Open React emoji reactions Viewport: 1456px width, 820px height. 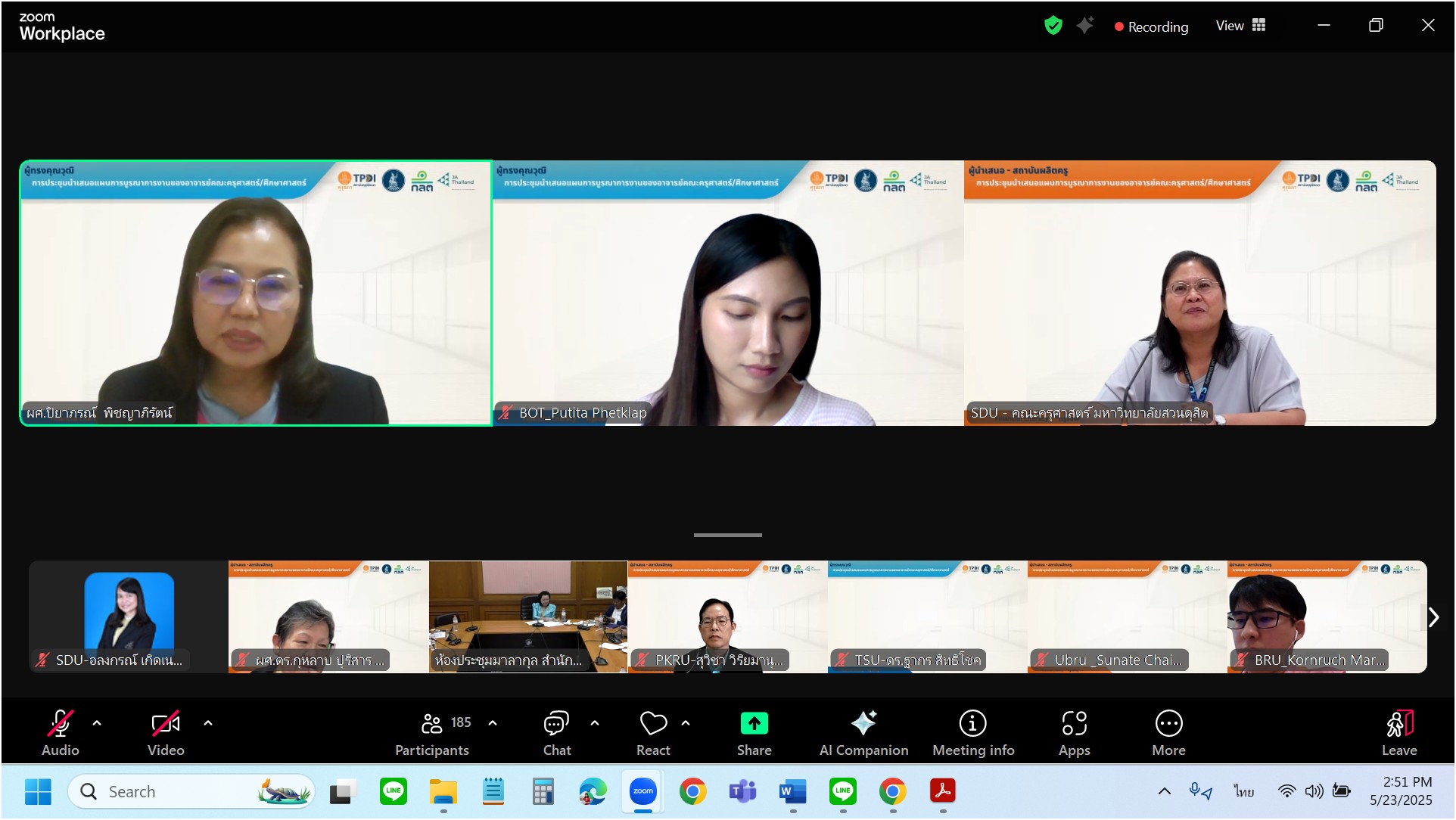653,733
